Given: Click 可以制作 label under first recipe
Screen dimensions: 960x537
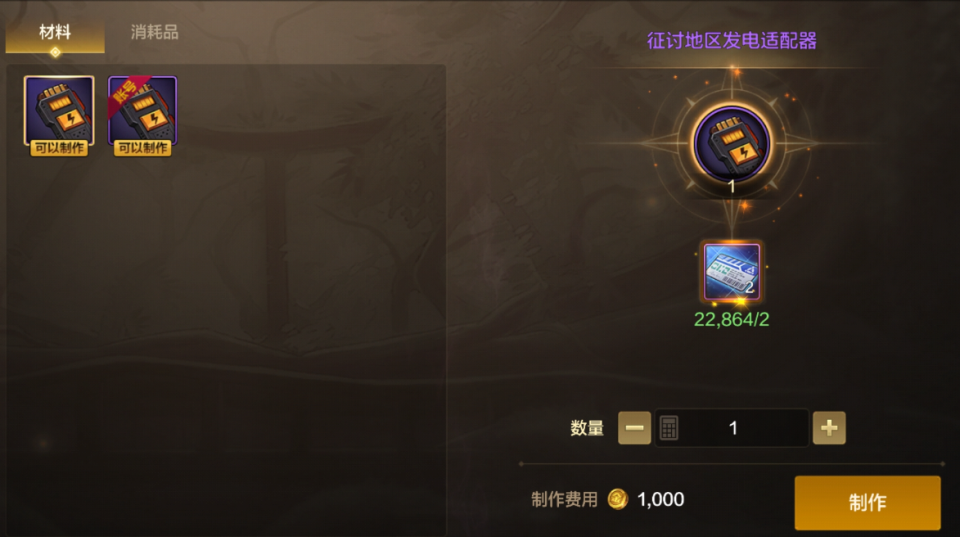Looking at the screenshot, I should pyautogui.click(x=59, y=148).
